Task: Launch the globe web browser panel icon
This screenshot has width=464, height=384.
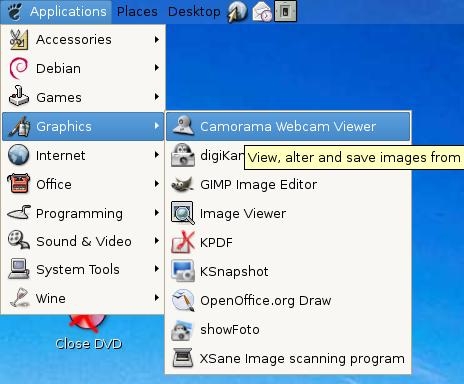Action: tap(237, 12)
